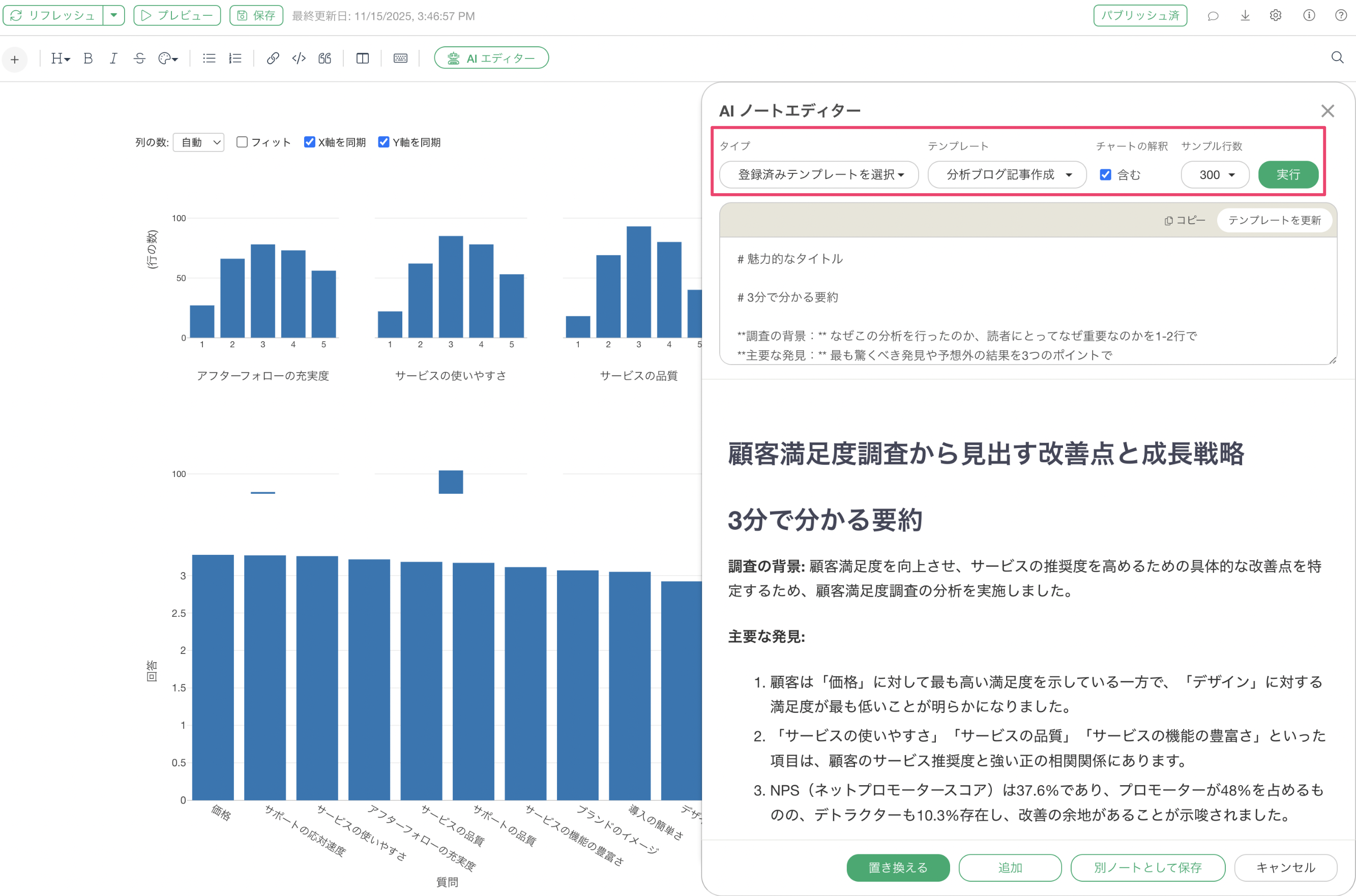Open the 列の数 自動 dropdown
1356x896 pixels.
click(x=199, y=142)
